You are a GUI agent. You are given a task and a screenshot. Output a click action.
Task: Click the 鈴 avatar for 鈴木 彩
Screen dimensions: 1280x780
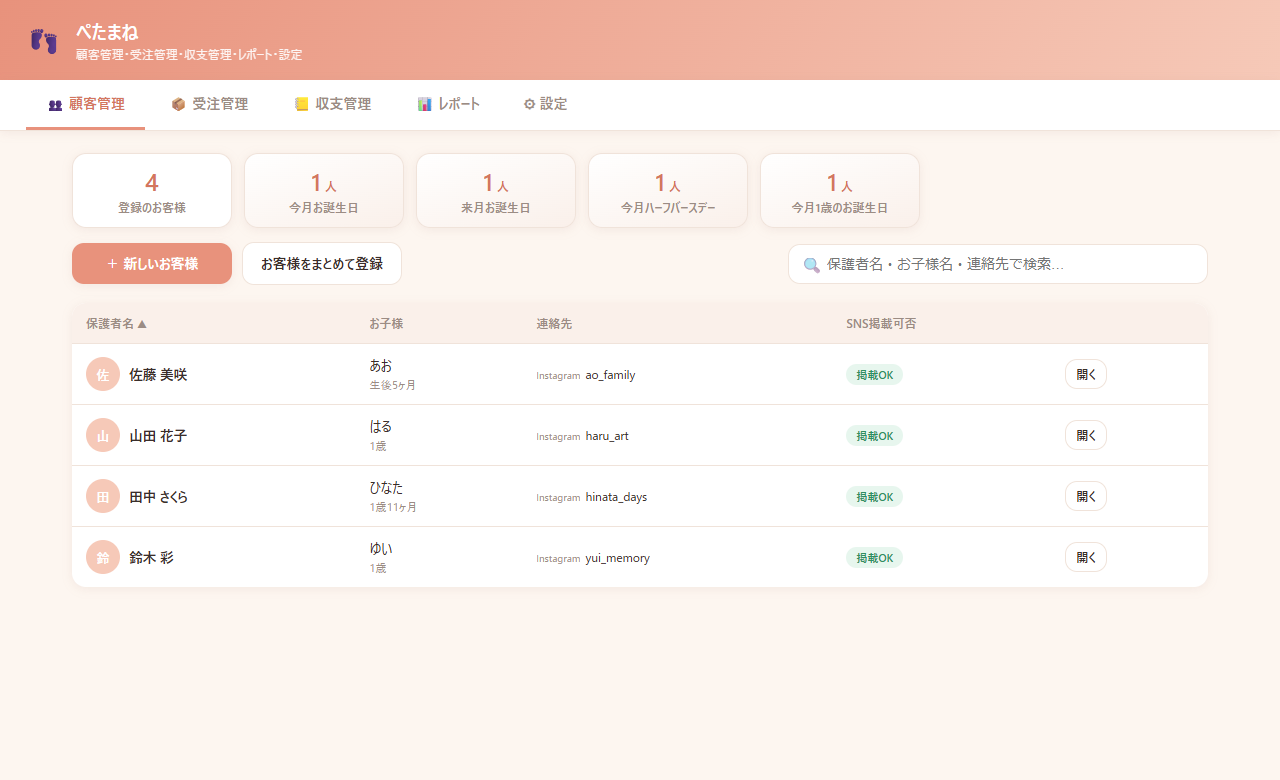[x=103, y=558]
